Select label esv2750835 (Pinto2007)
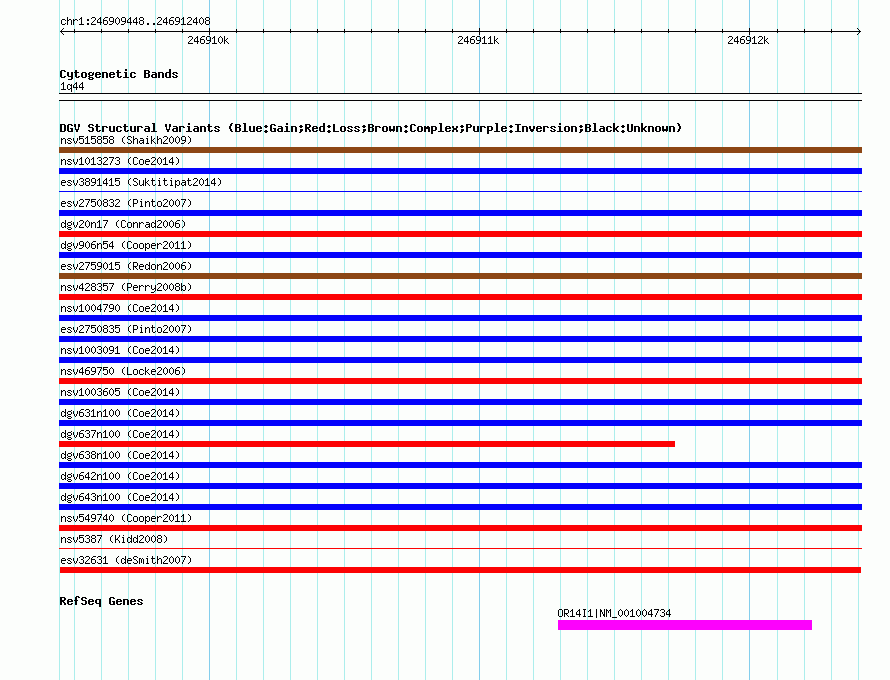 click(126, 329)
